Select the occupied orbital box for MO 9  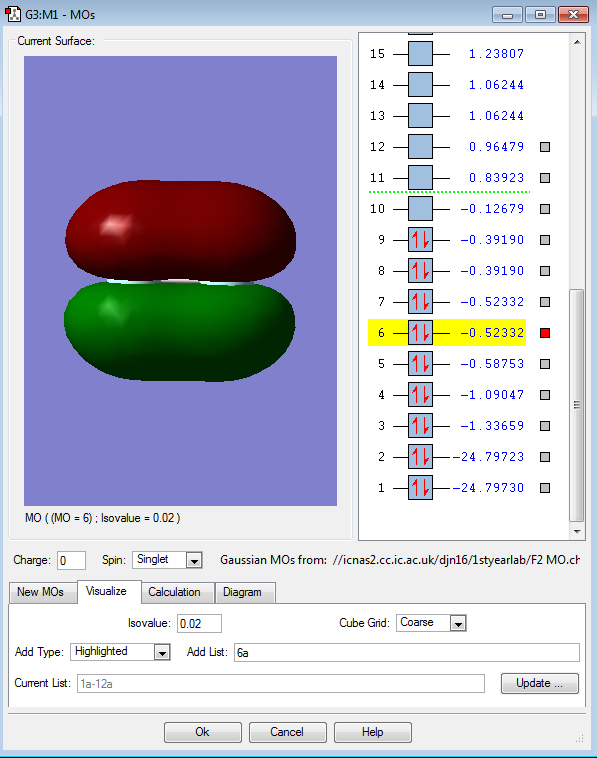420,240
